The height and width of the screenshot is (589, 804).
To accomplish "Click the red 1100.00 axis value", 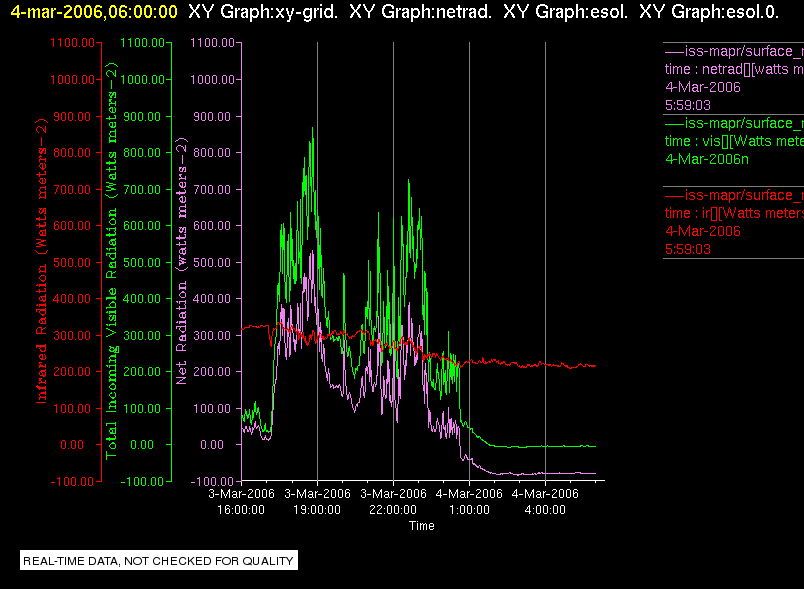I will point(72,43).
